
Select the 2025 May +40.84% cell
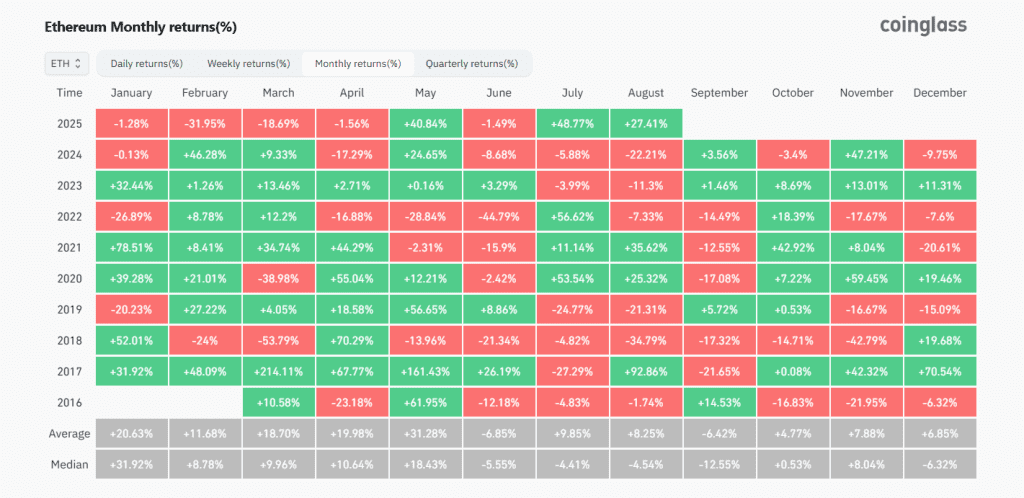pyautogui.click(x=425, y=123)
